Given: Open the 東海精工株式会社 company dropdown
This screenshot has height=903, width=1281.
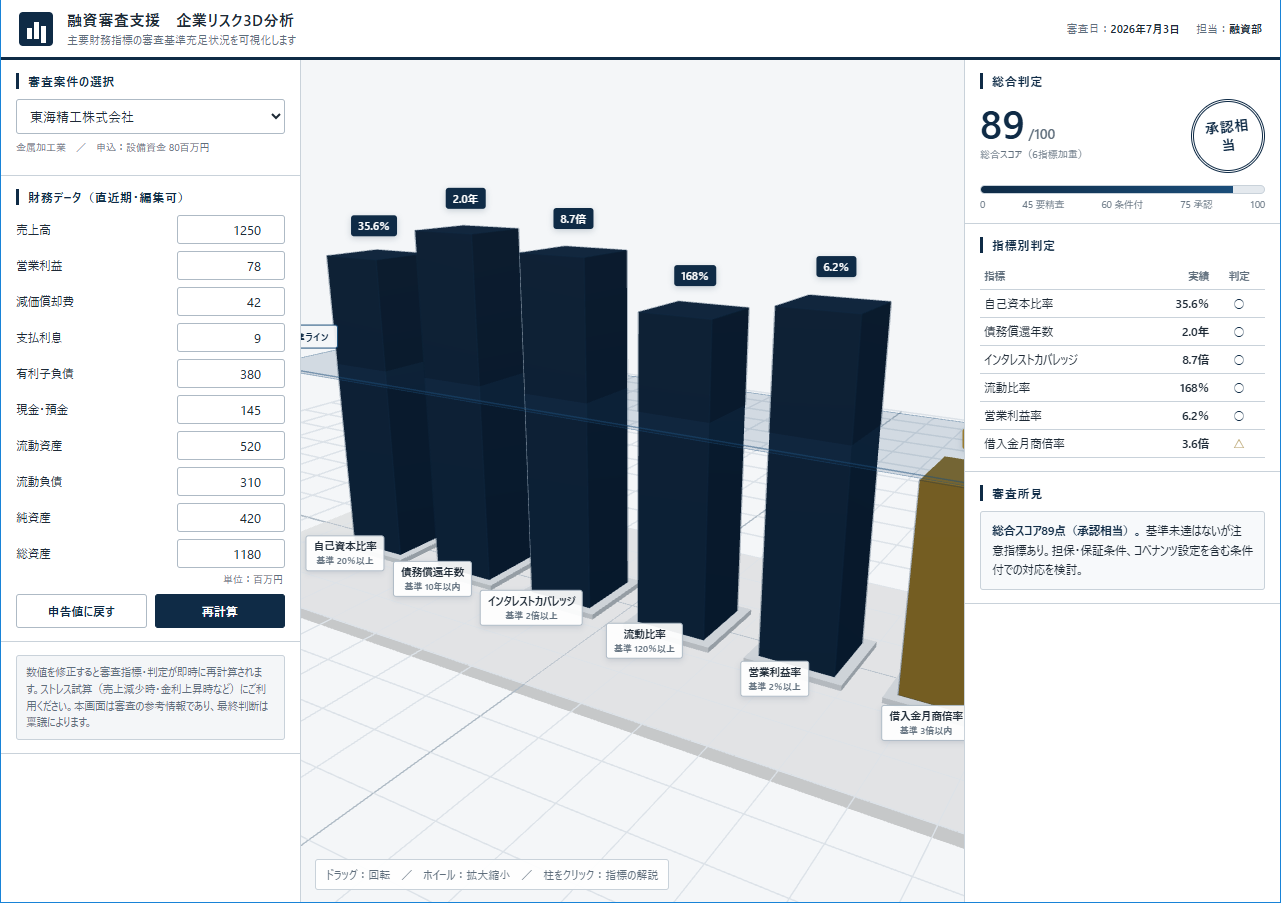Looking at the screenshot, I should point(150,117).
